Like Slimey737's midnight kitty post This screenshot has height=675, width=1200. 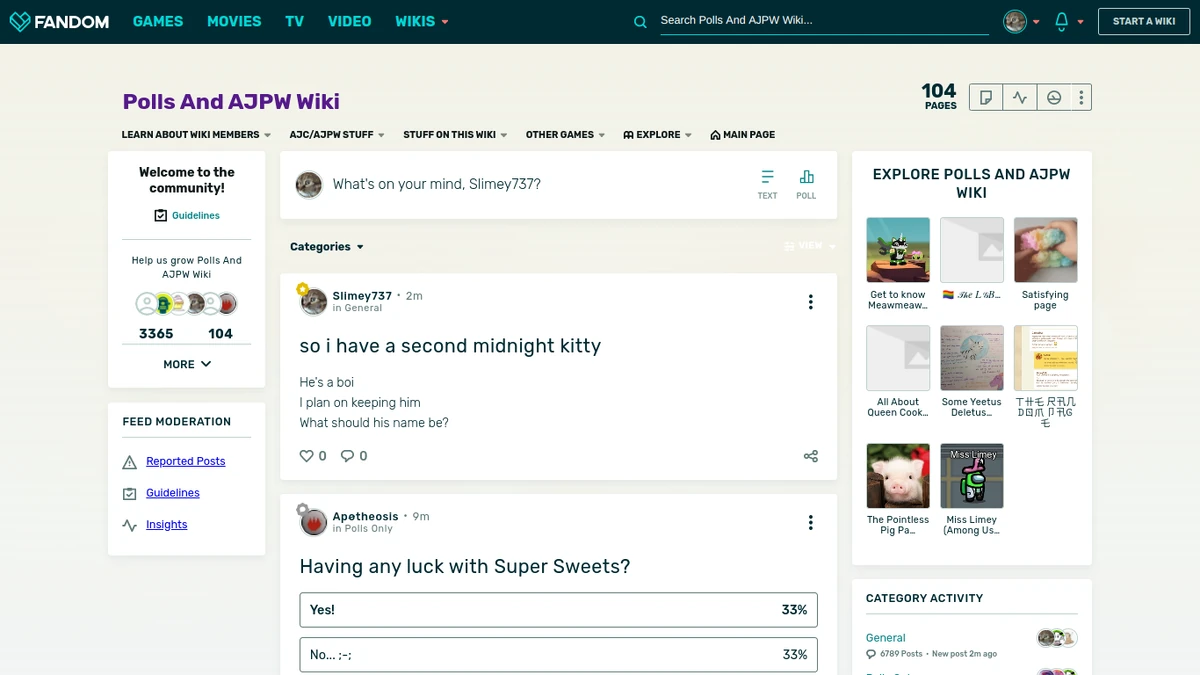pos(307,456)
